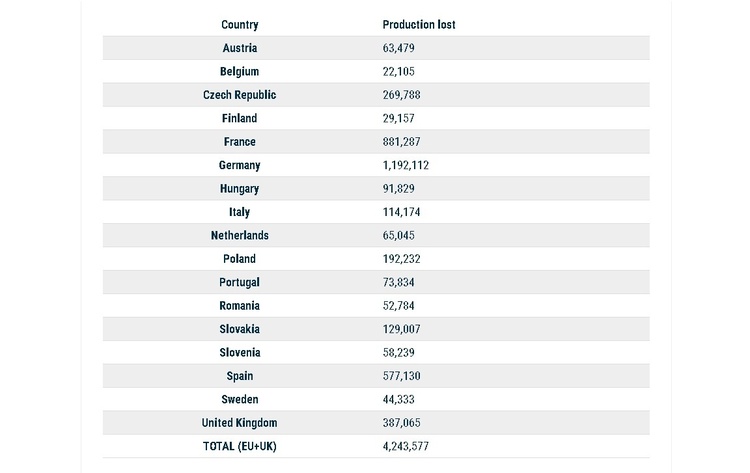The width and height of the screenshot is (750, 473).
Task: Select France's value 881,287
Action: click(401, 142)
